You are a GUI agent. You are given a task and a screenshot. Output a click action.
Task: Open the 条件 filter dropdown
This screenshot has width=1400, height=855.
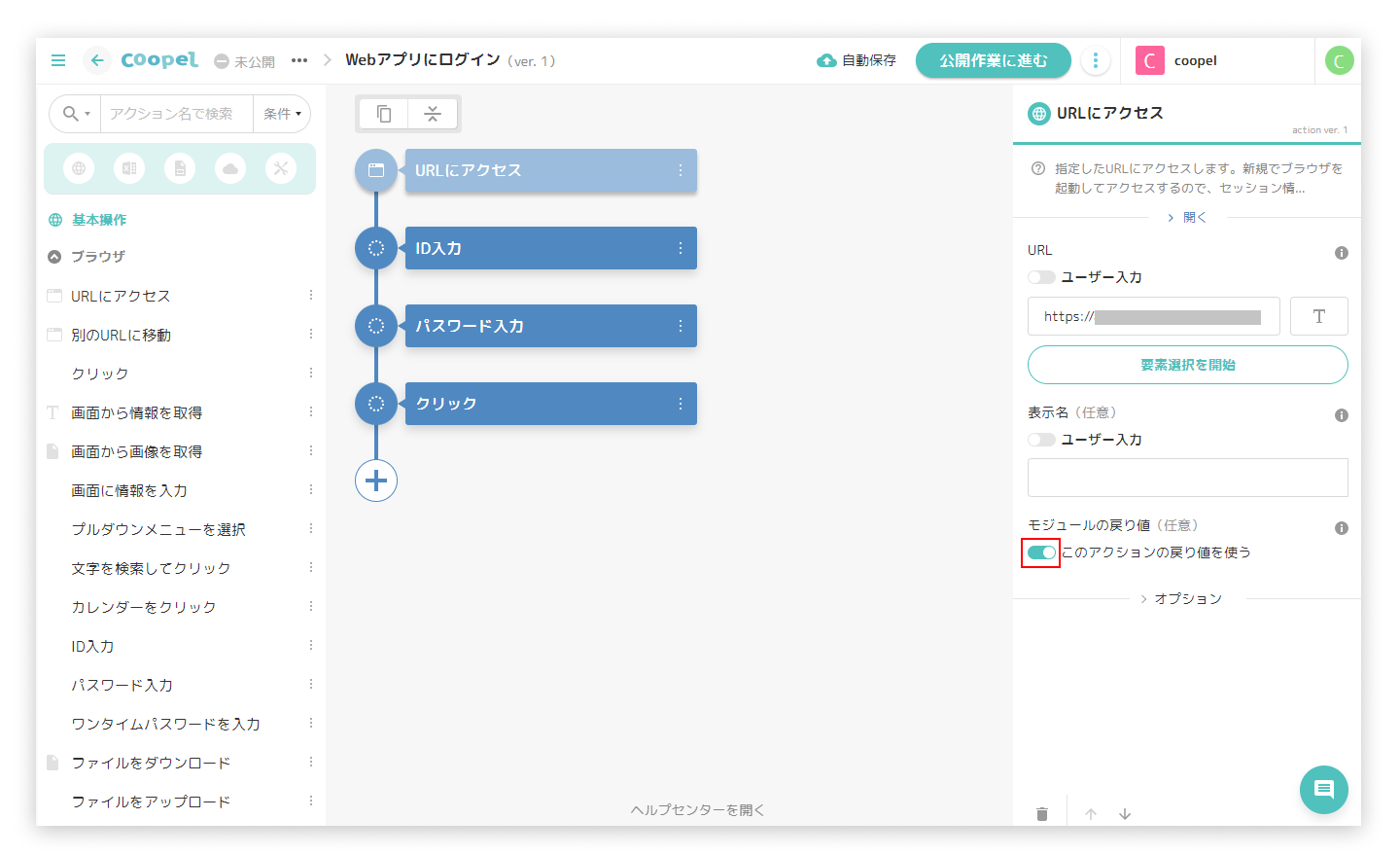282,114
